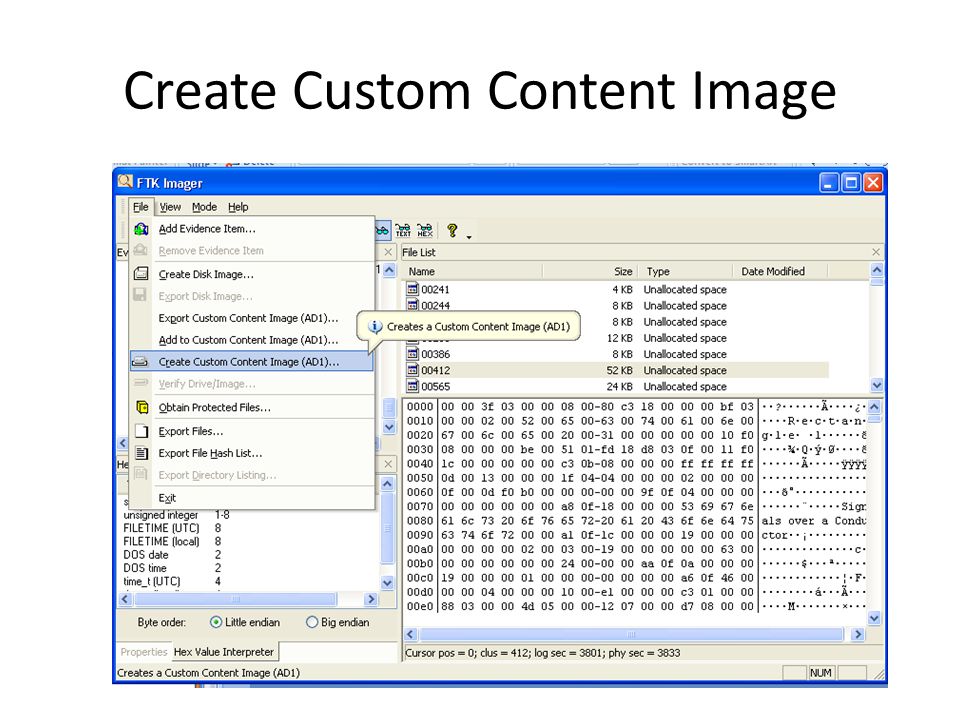Choose Obtain Protected Files menu entry
This screenshot has width=960, height=720.
(252, 407)
